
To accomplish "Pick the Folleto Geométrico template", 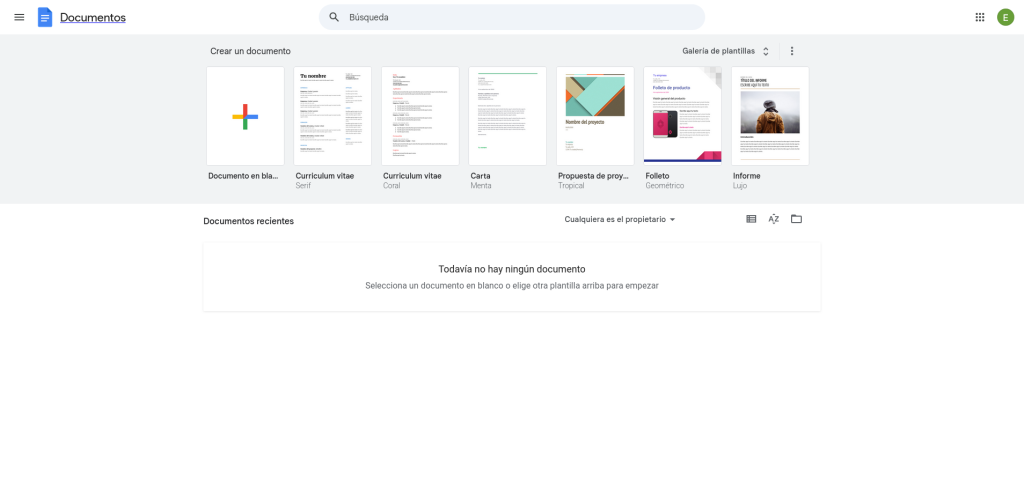I will [x=682, y=116].
